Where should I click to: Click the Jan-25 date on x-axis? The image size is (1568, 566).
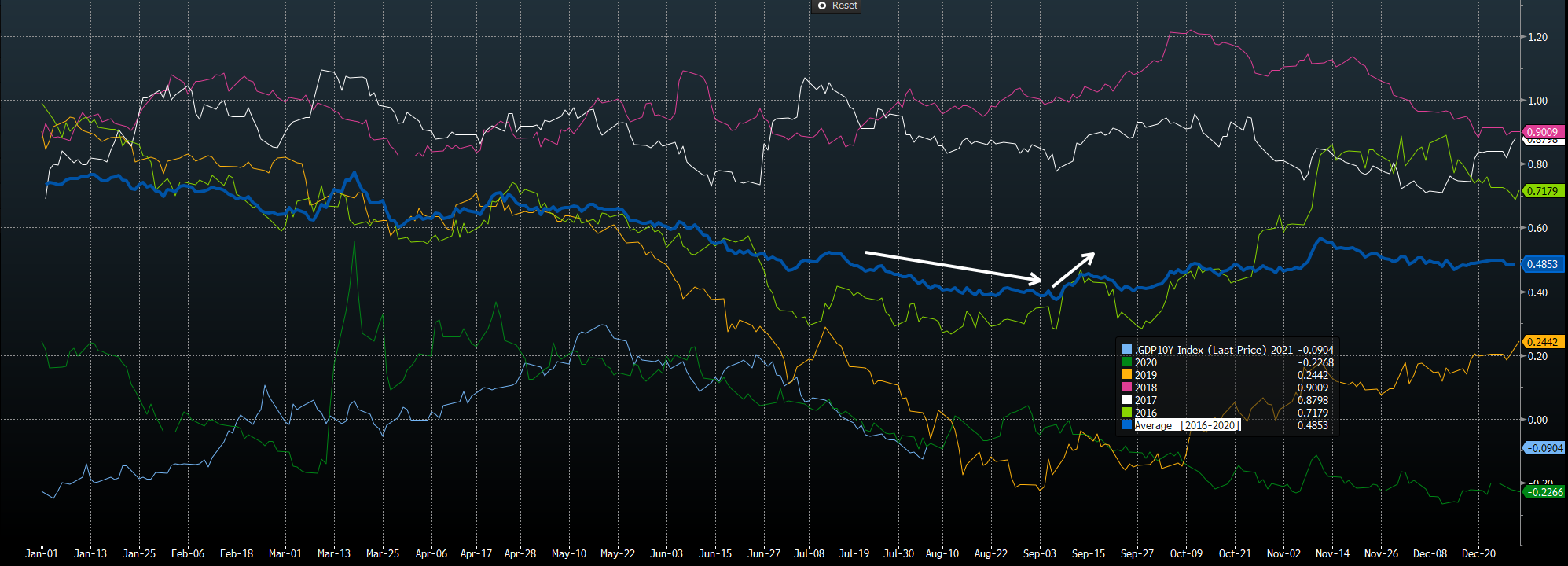tap(139, 553)
